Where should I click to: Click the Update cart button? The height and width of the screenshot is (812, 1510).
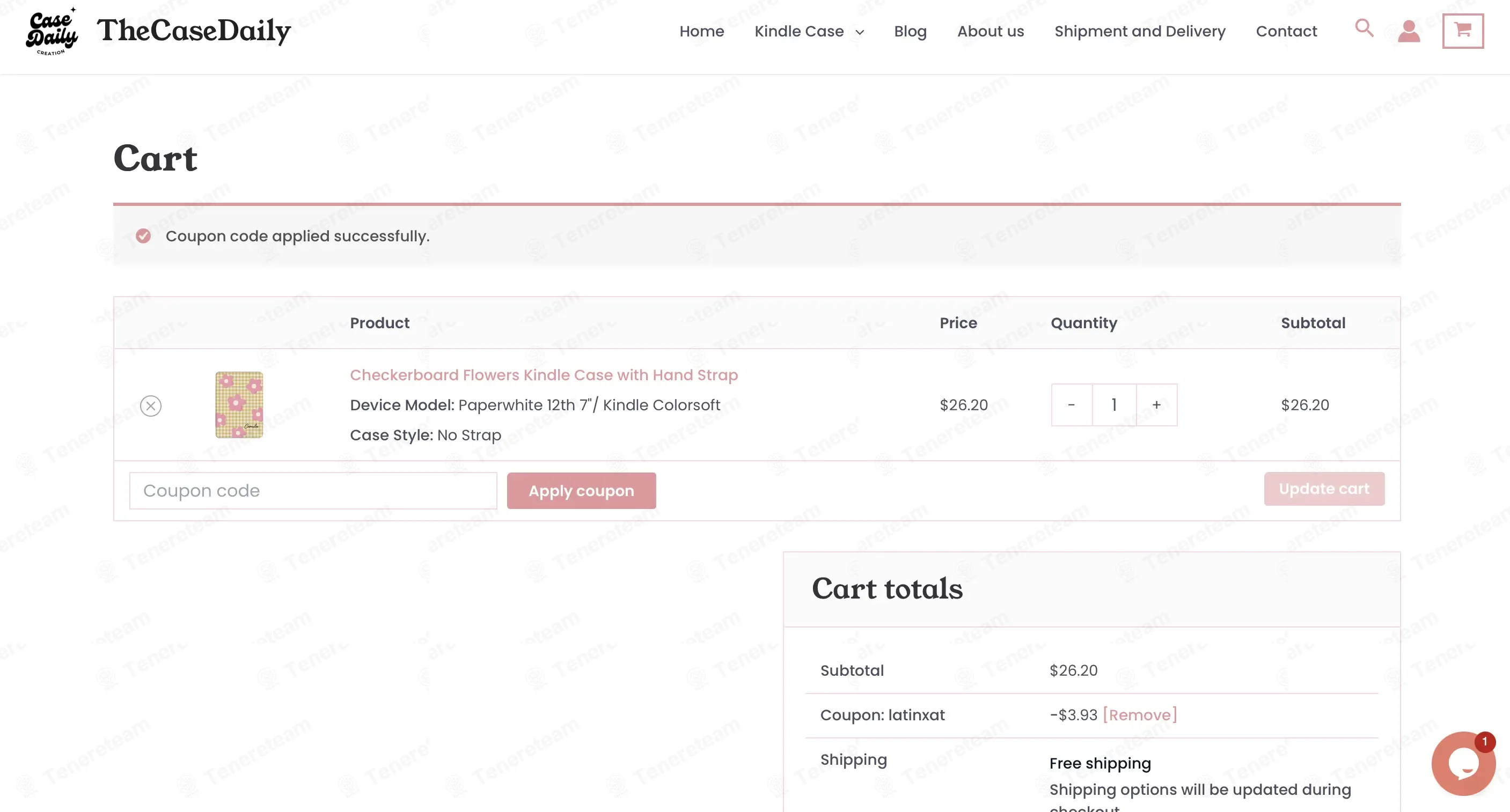(x=1324, y=489)
